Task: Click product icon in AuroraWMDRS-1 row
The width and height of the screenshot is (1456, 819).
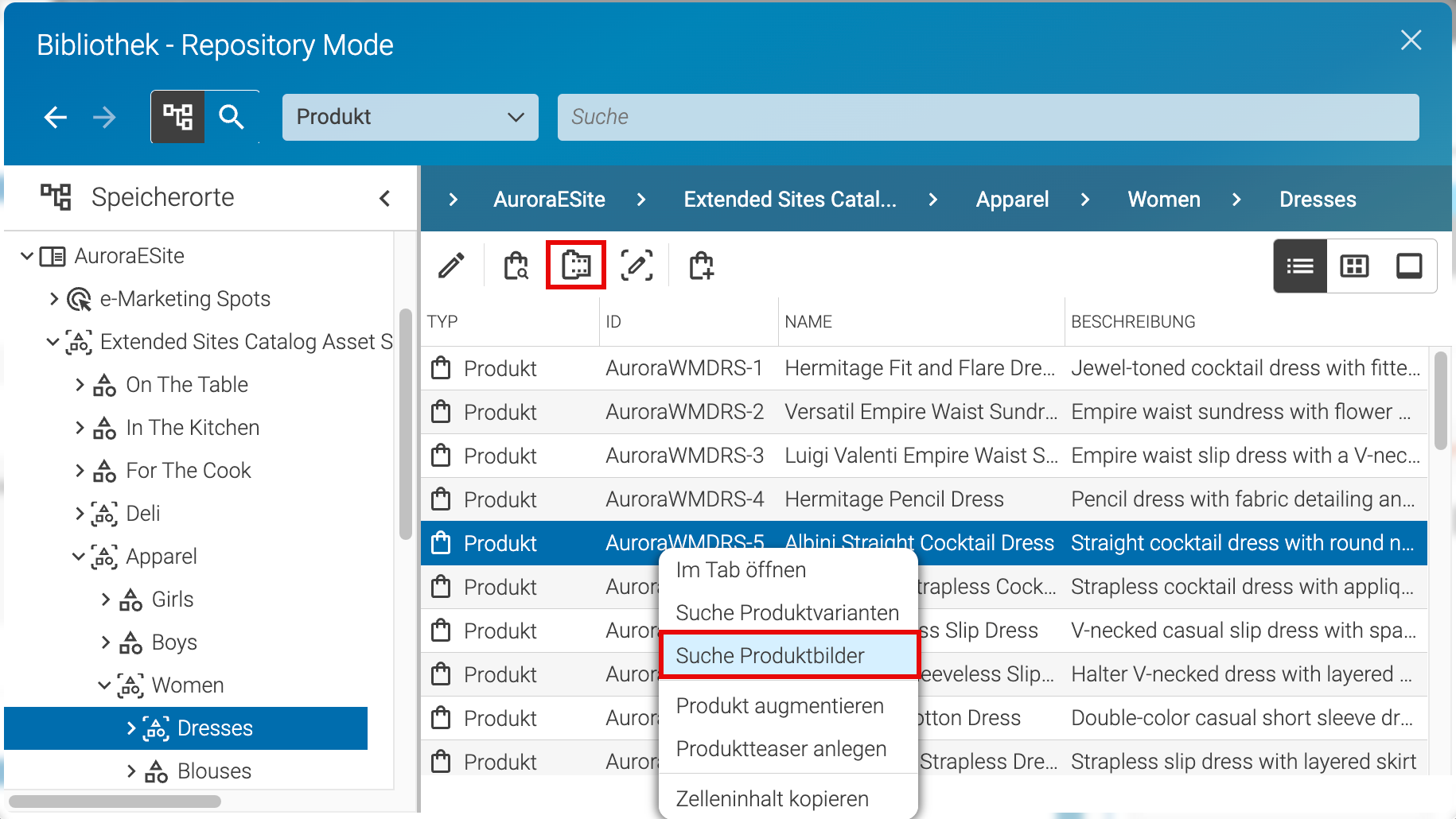Action: coord(441,368)
